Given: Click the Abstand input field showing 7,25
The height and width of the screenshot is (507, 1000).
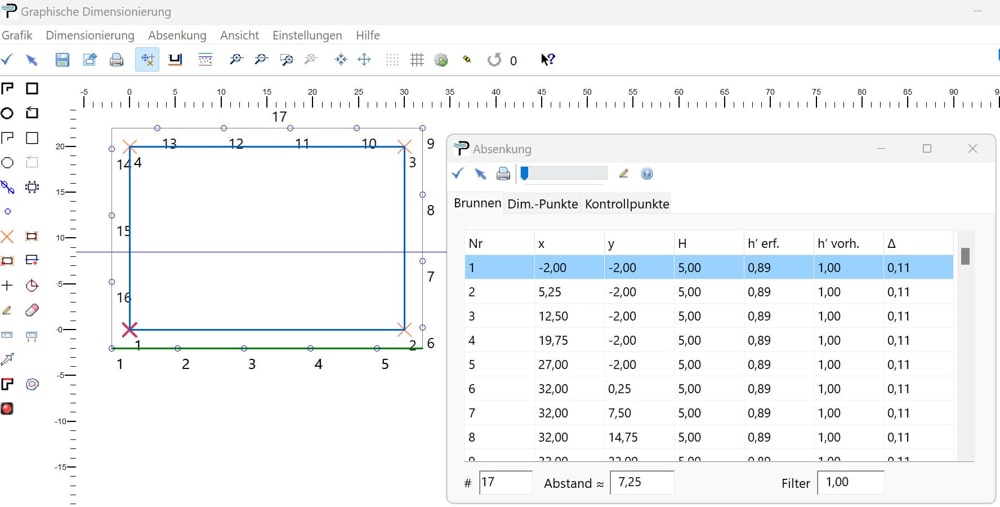Looking at the screenshot, I should (x=641, y=483).
